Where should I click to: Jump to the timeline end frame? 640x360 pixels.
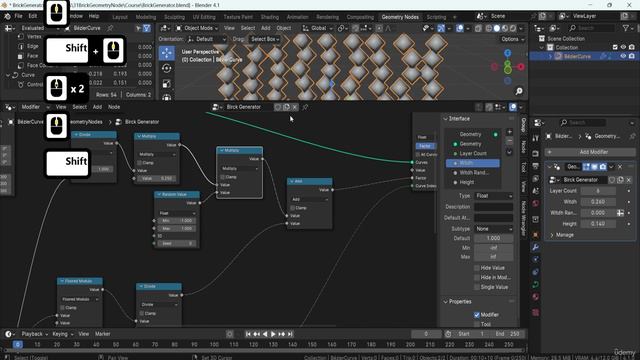pyautogui.click(x=290, y=334)
